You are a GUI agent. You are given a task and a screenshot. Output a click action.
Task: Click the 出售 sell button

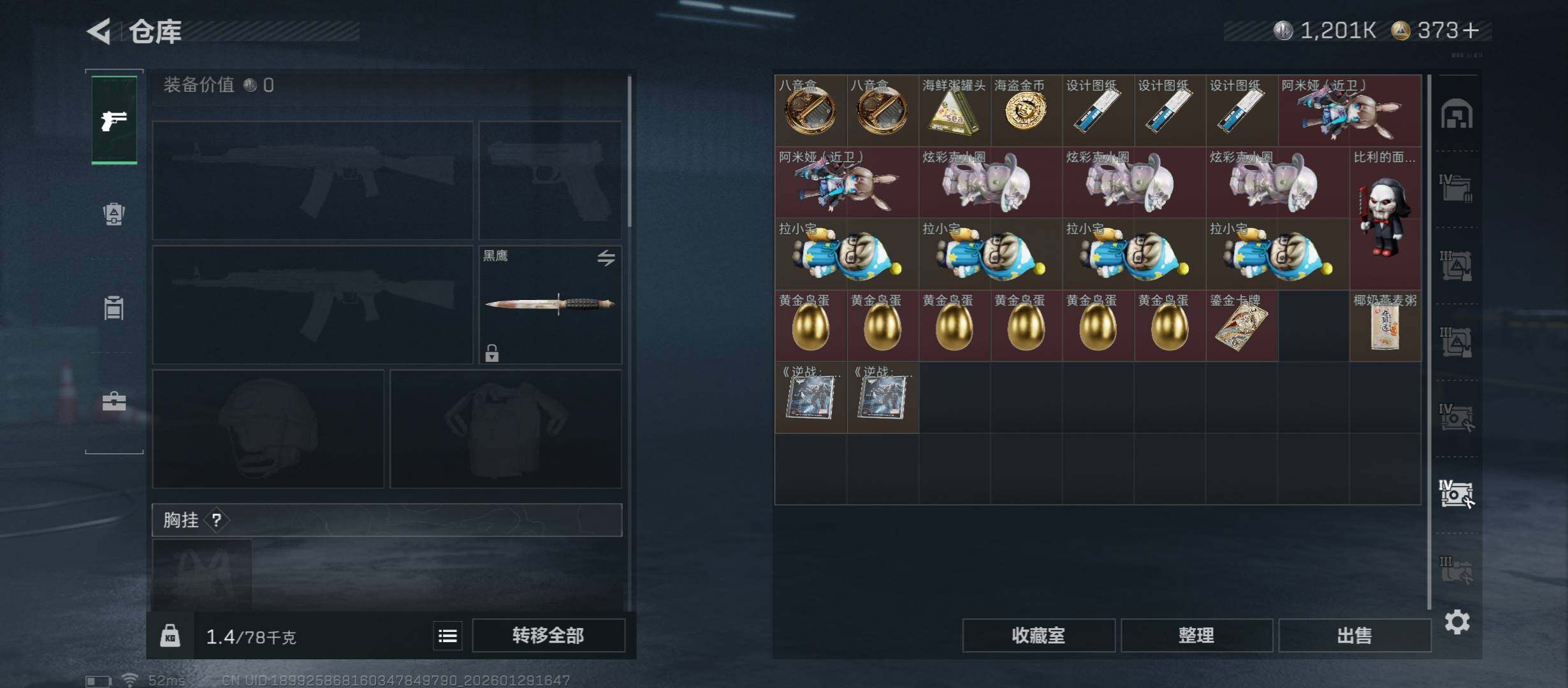(x=1354, y=636)
